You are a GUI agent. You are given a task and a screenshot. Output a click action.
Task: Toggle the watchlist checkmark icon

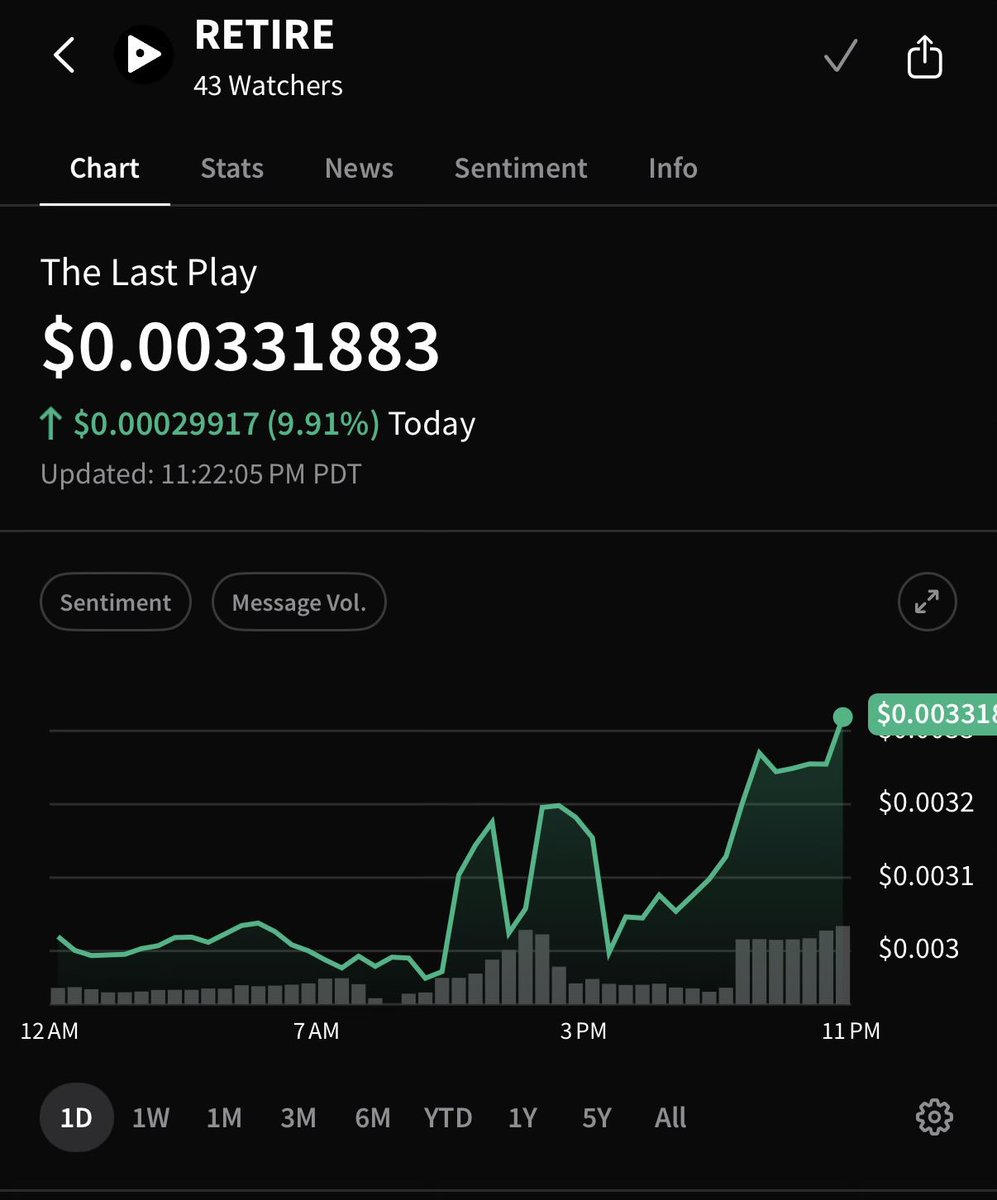tap(840, 56)
